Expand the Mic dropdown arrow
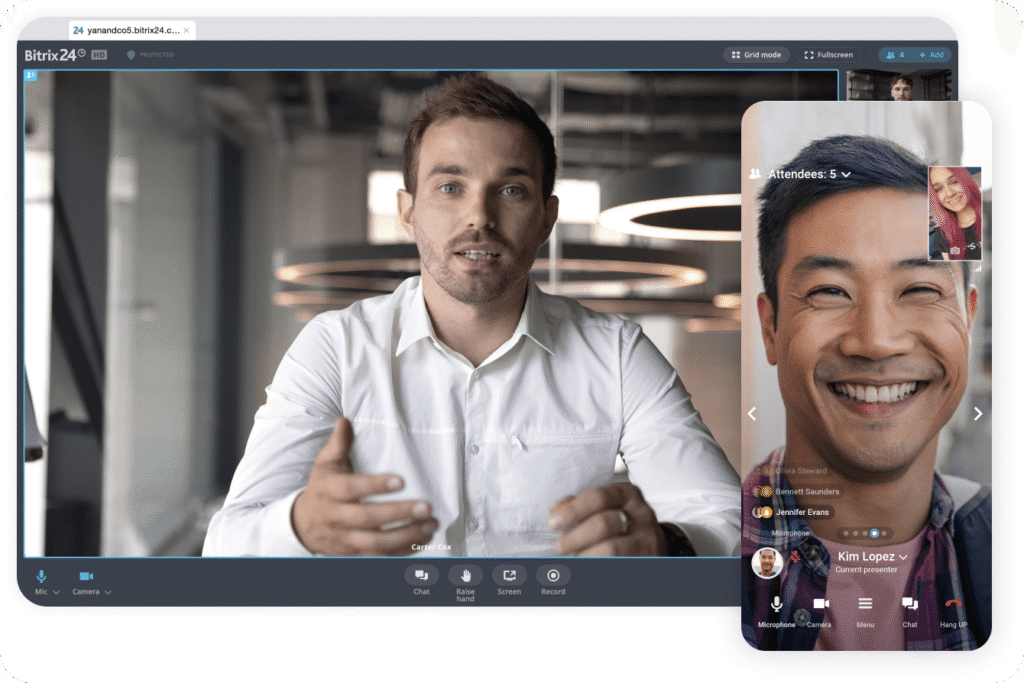 click(56, 593)
